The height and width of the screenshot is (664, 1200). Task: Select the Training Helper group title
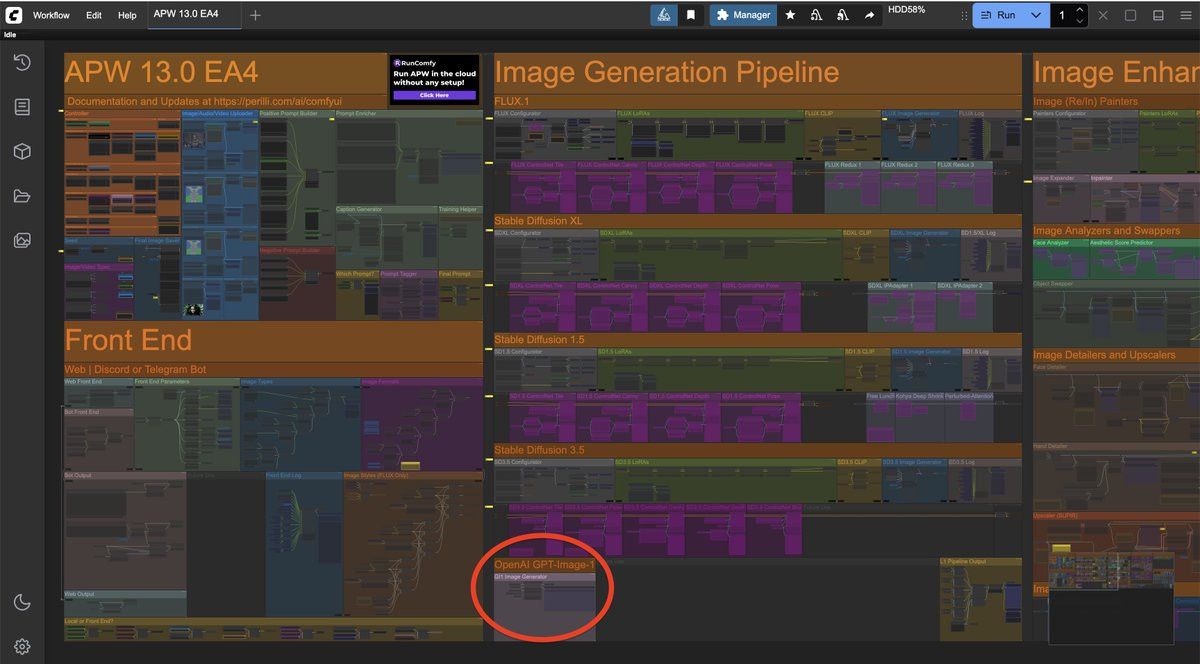click(456, 210)
